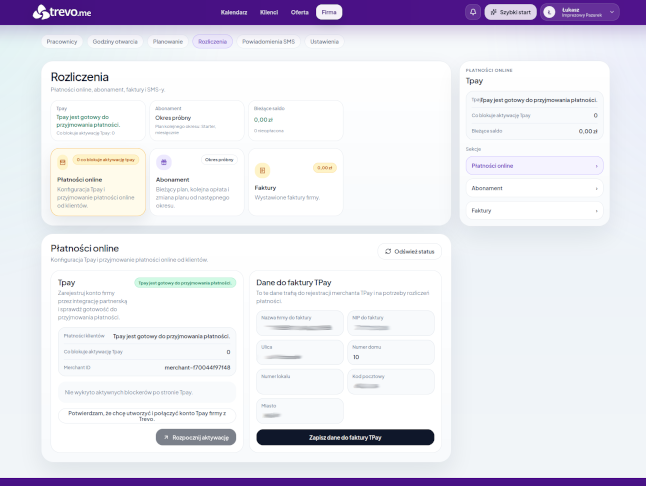The height and width of the screenshot is (486, 646).
Task: Toggle the Tpay account creation confirmation
Action: click(x=147, y=416)
